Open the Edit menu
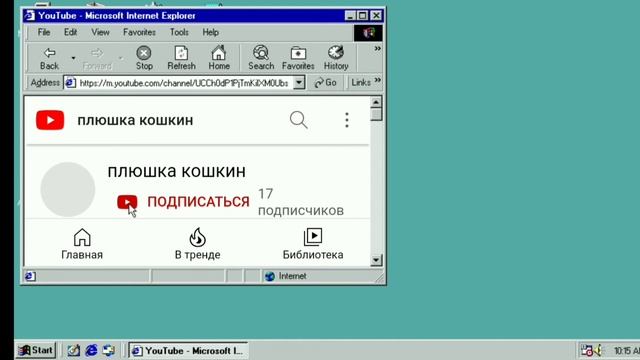The width and height of the screenshot is (640, 360). (x=70, y=32)
